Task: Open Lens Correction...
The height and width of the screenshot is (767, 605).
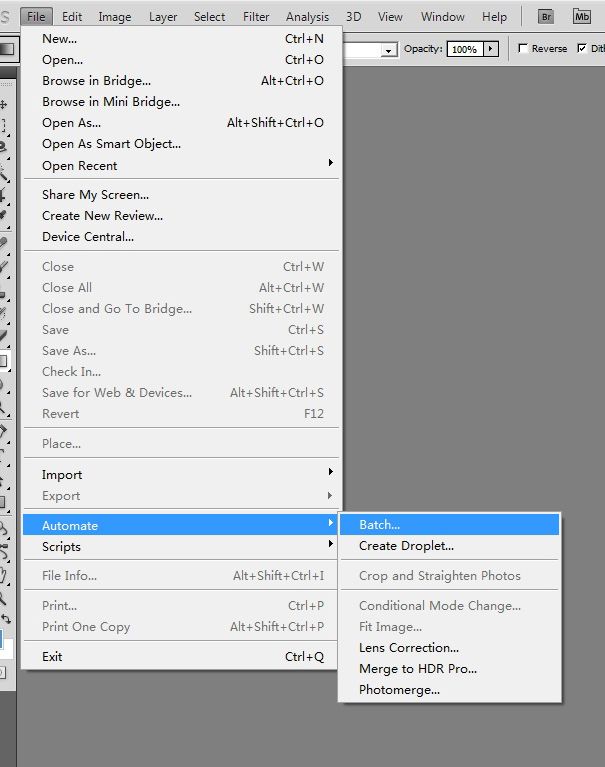Action: [449, 648]
